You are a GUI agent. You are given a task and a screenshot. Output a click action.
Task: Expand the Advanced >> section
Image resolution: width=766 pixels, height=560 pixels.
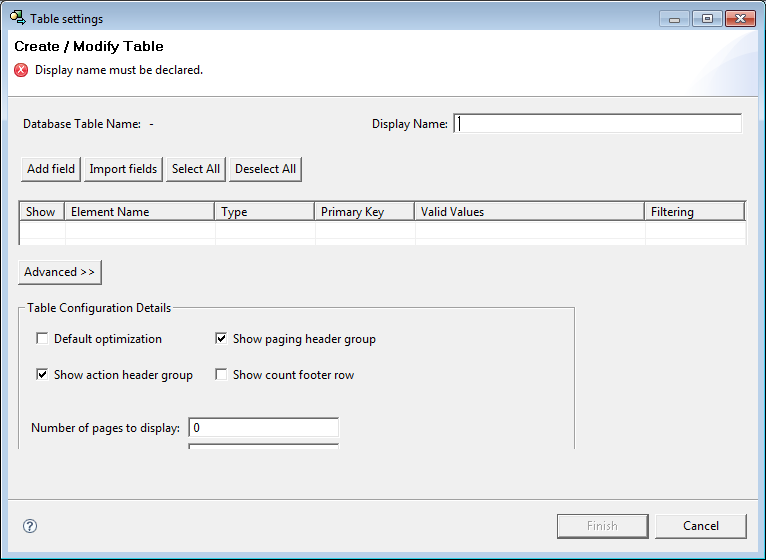pos(60,272)
